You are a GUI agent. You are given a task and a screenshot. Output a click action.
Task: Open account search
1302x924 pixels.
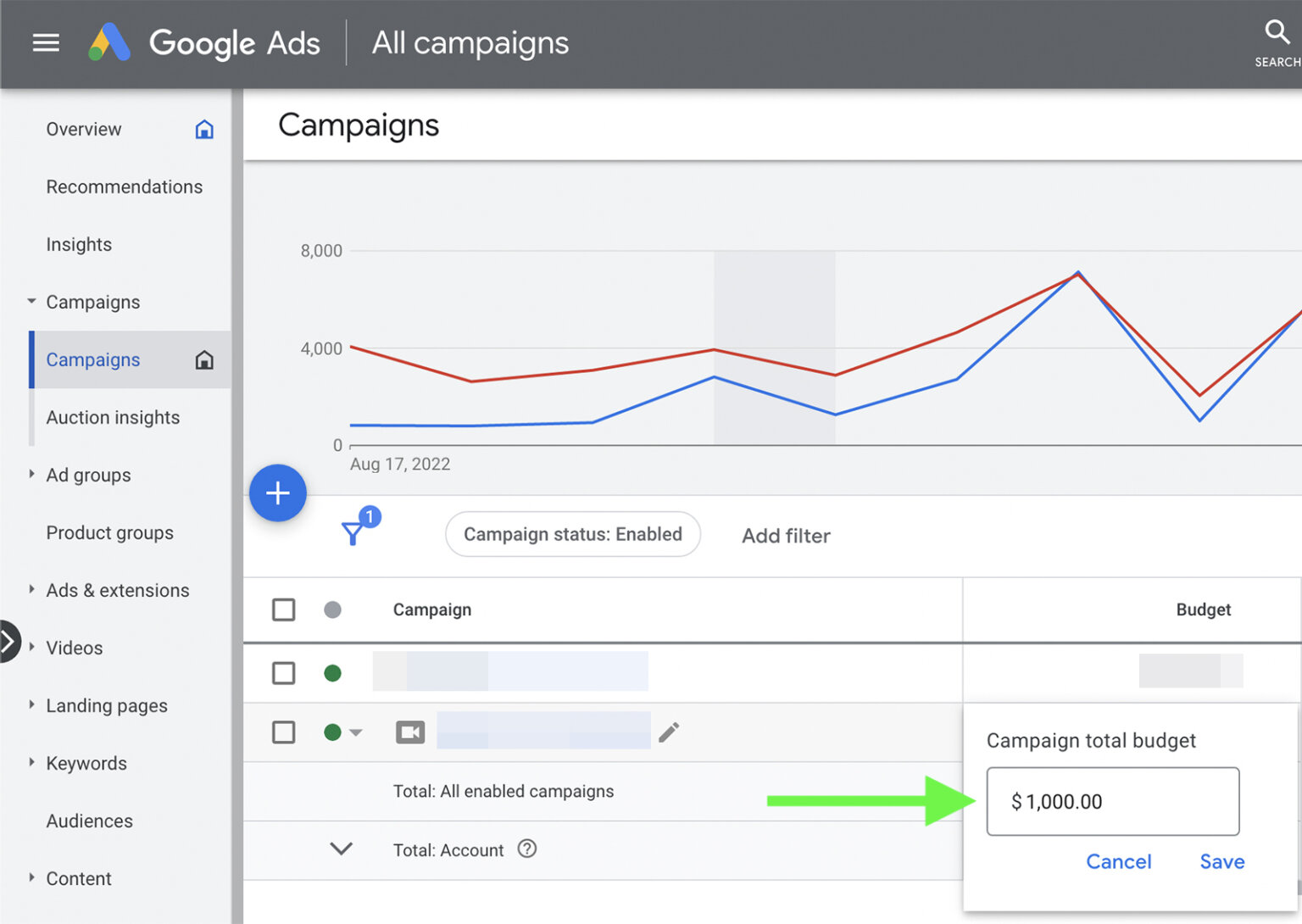pos(1277,32)
